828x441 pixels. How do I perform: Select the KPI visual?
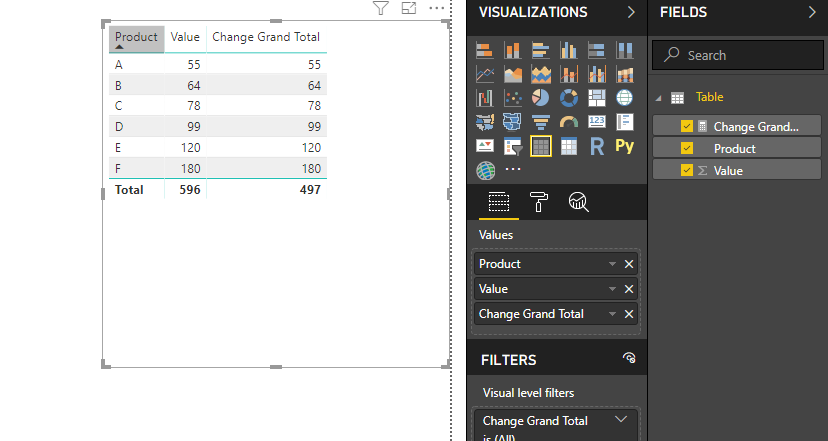pyautogui.click(x=485, y=146)
